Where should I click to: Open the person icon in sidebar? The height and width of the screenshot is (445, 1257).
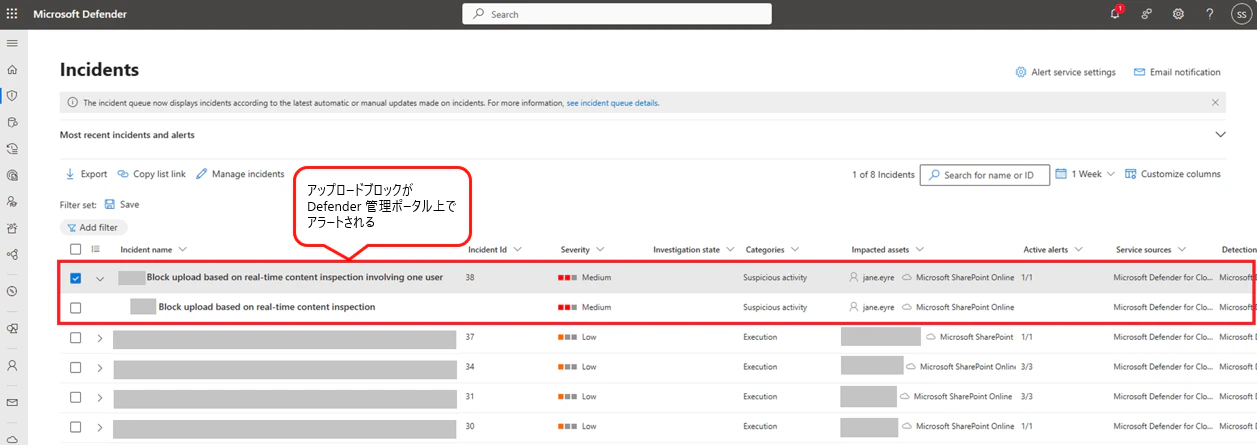12,366
